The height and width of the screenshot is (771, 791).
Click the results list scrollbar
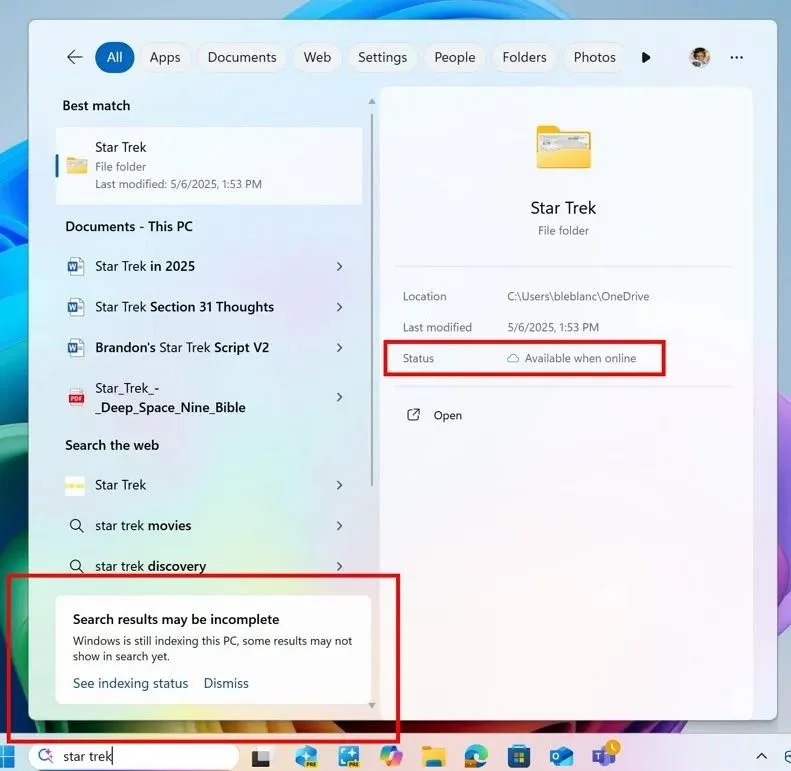(x=372, y=300)
